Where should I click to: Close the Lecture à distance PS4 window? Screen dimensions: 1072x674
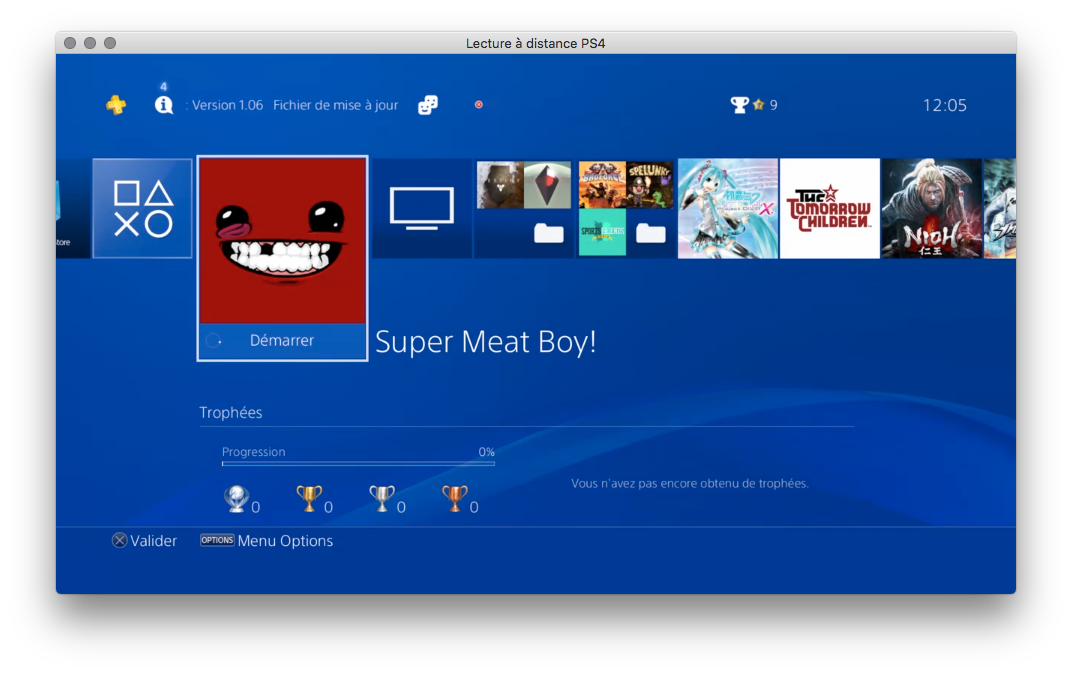(70, 43)
